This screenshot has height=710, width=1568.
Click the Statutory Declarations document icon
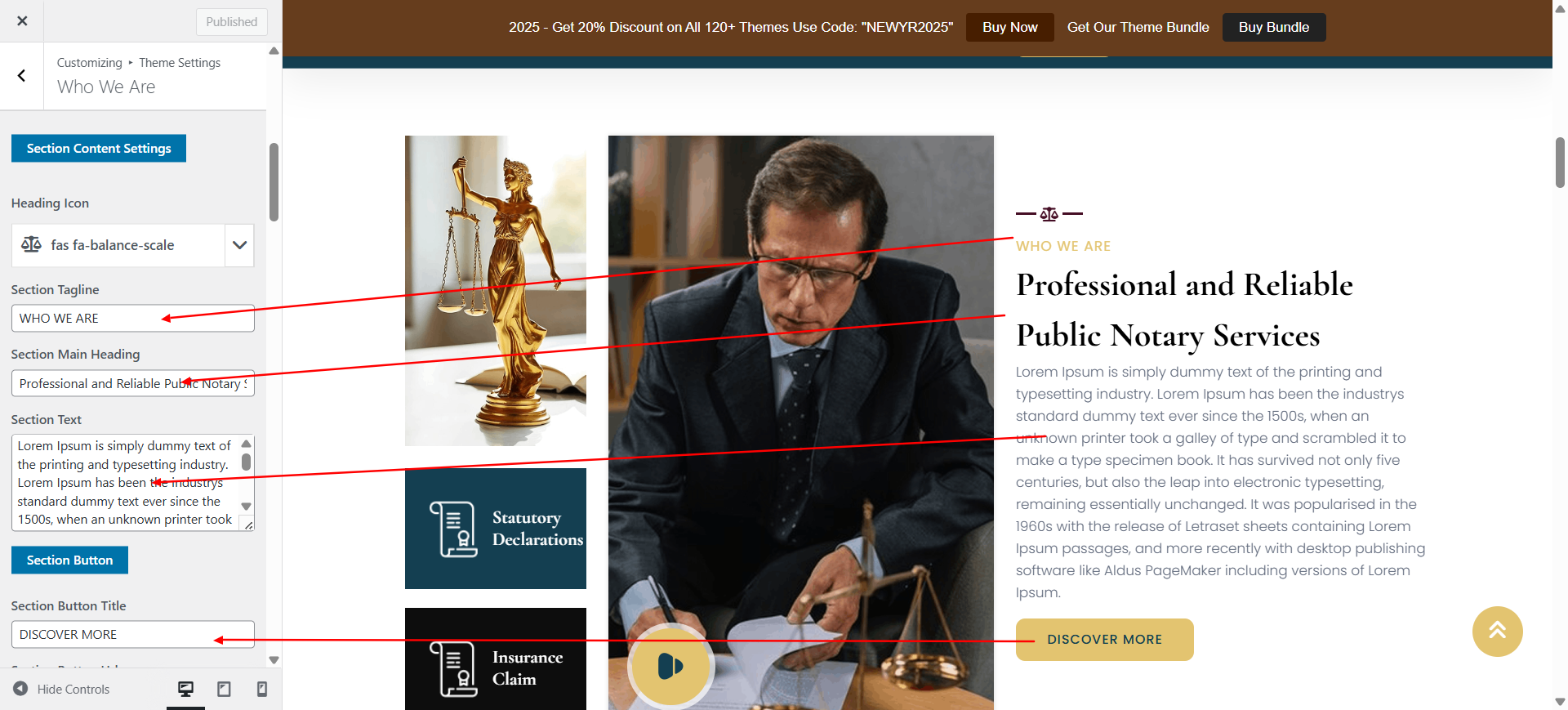[454, 529]
